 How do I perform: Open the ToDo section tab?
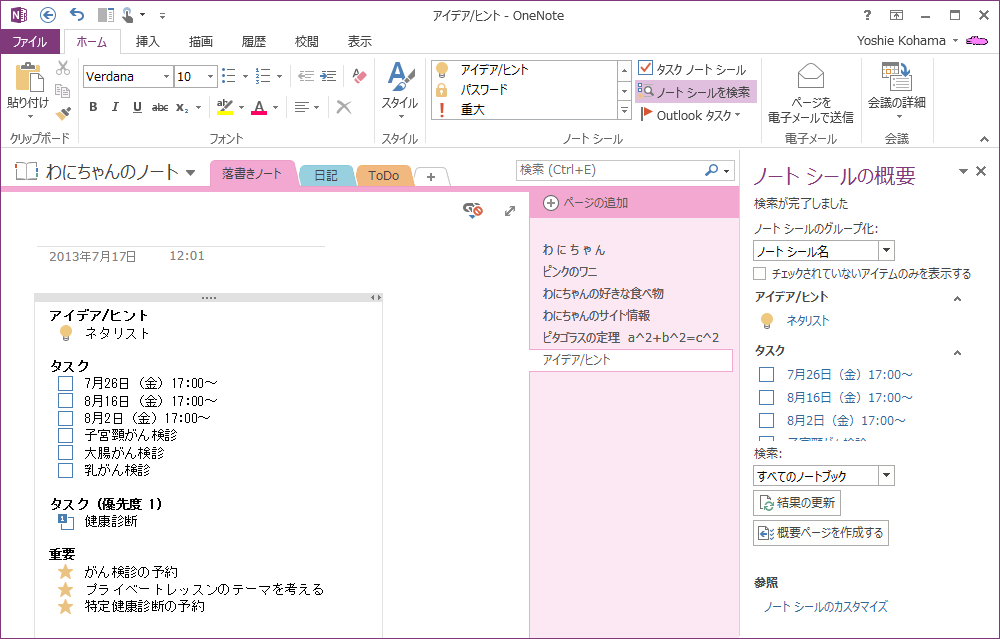tap(383, 175)
